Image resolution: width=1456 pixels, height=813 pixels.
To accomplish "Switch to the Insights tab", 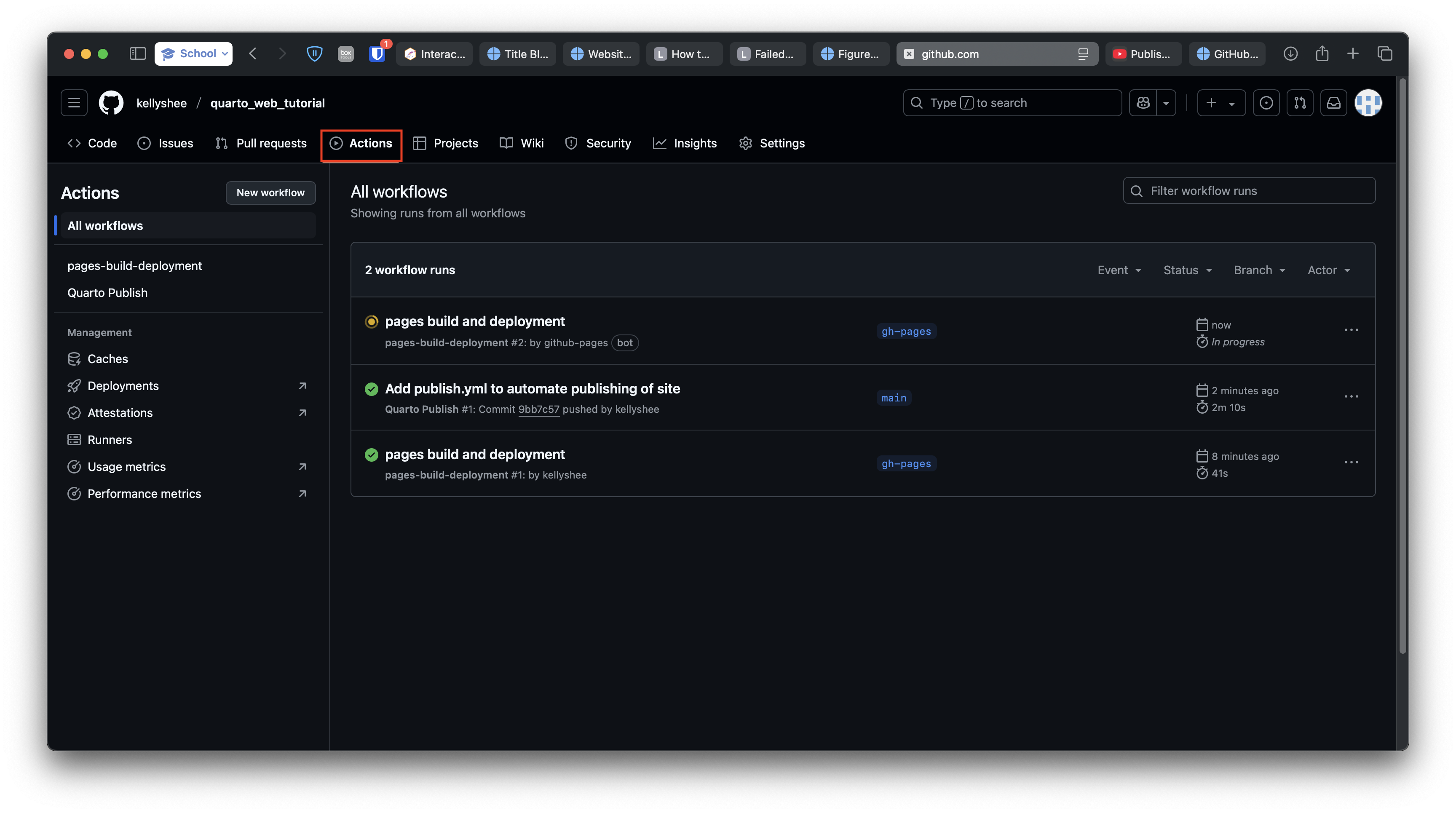I will click(685, 144).
